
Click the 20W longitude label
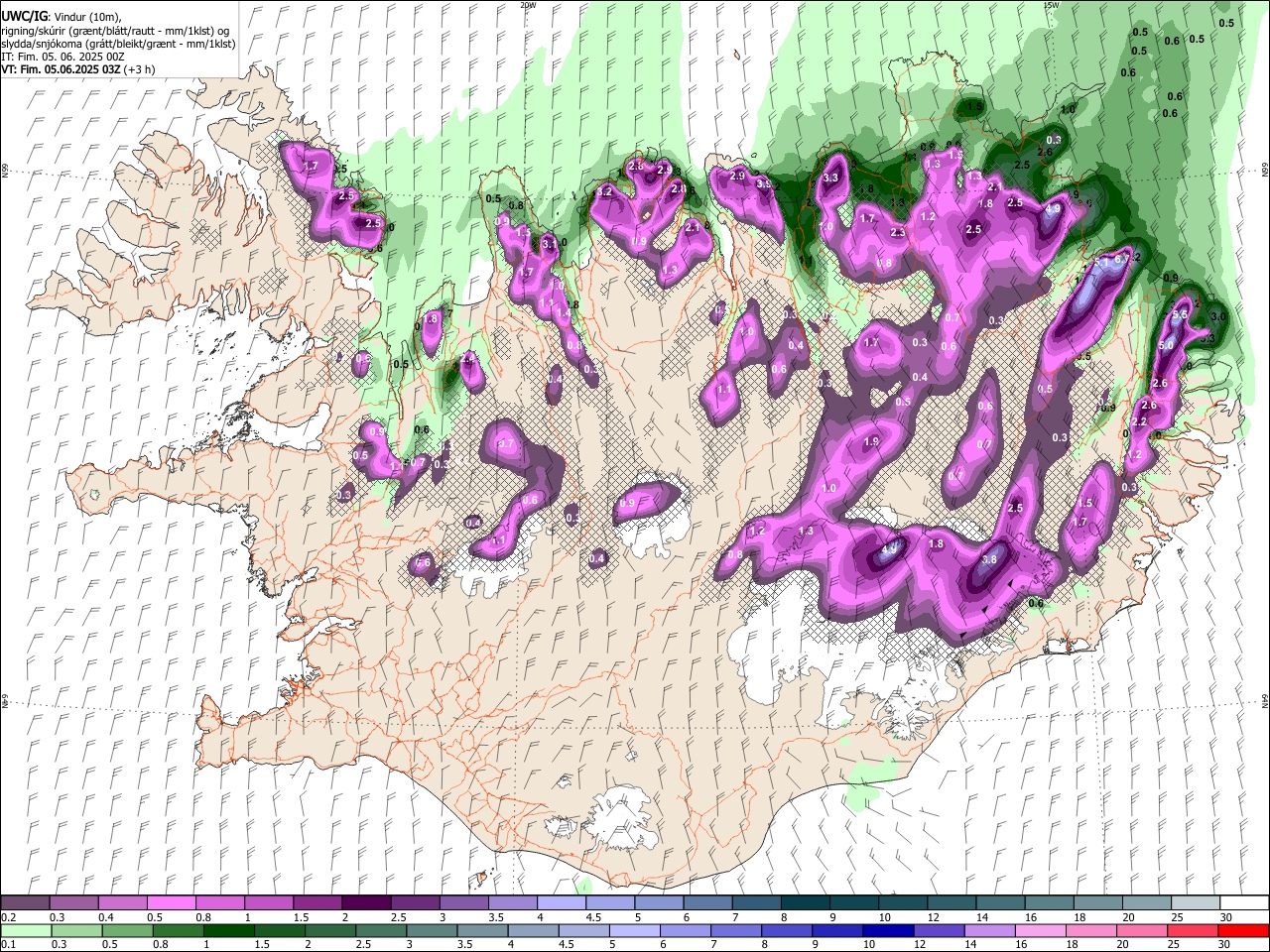[528, 5]
